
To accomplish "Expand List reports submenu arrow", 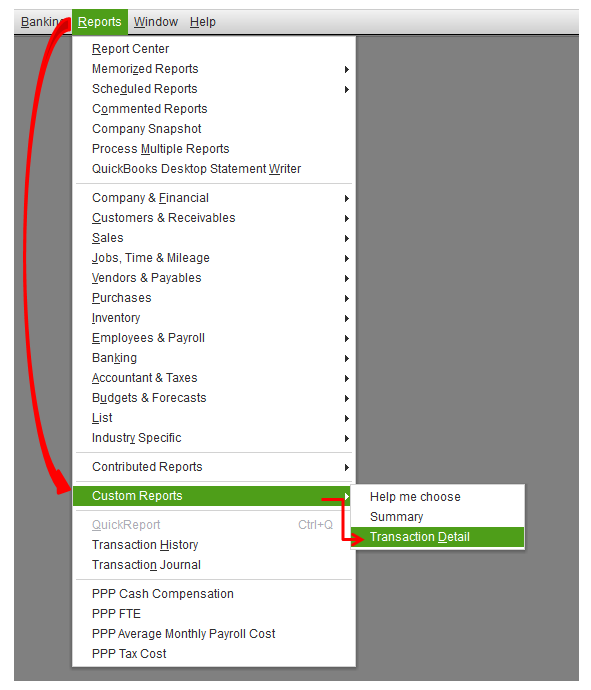I will click(347, 418).
